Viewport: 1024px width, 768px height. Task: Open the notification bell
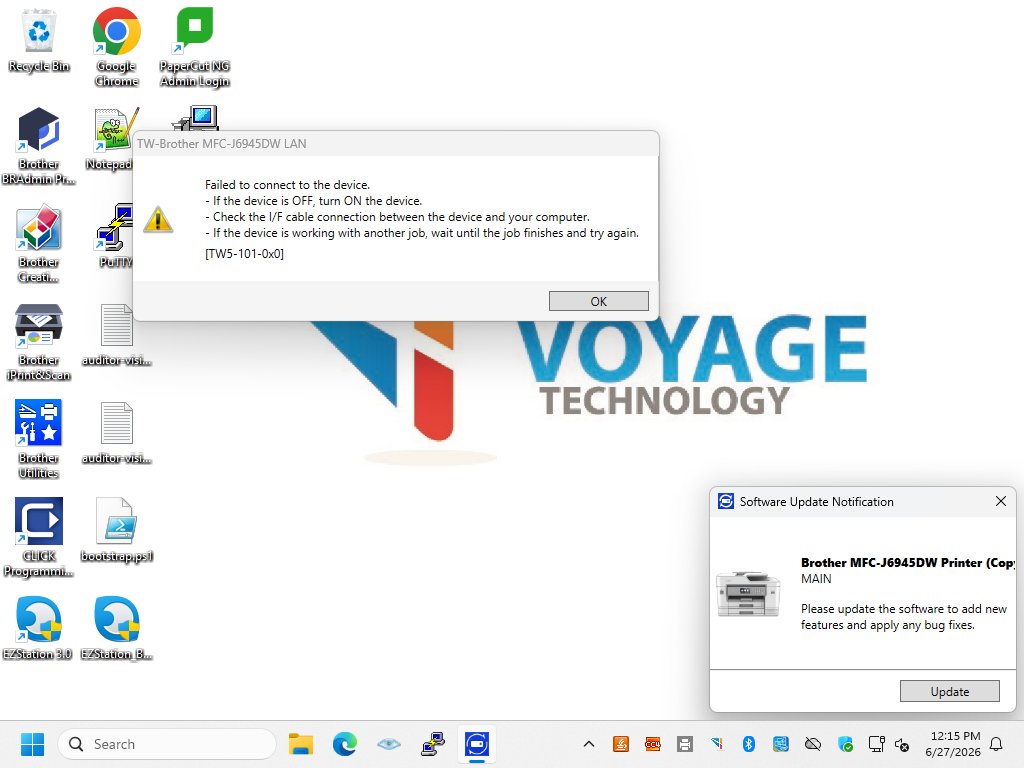[x=996, y=744]
